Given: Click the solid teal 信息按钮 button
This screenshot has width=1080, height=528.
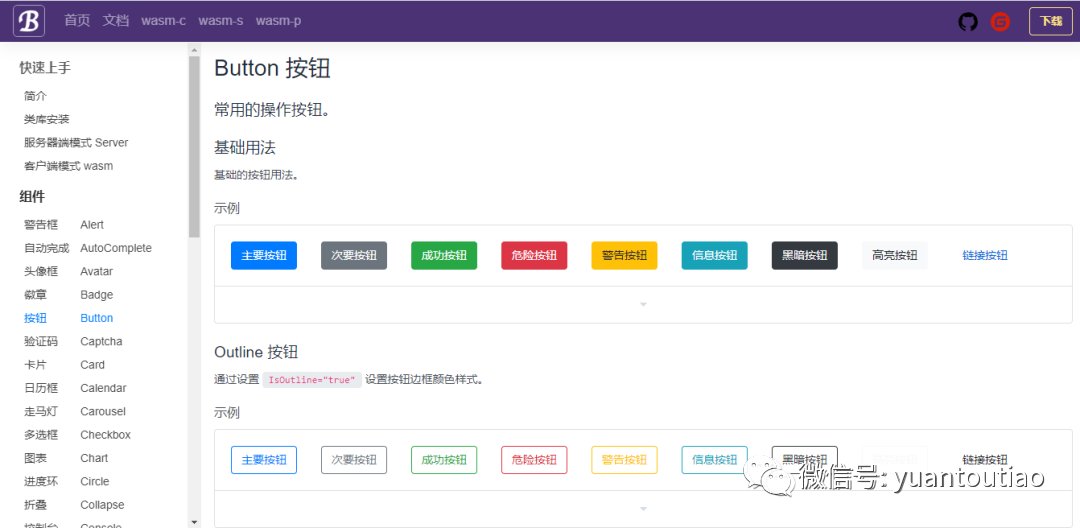Looking at the screenshot, I should [714, 255].
